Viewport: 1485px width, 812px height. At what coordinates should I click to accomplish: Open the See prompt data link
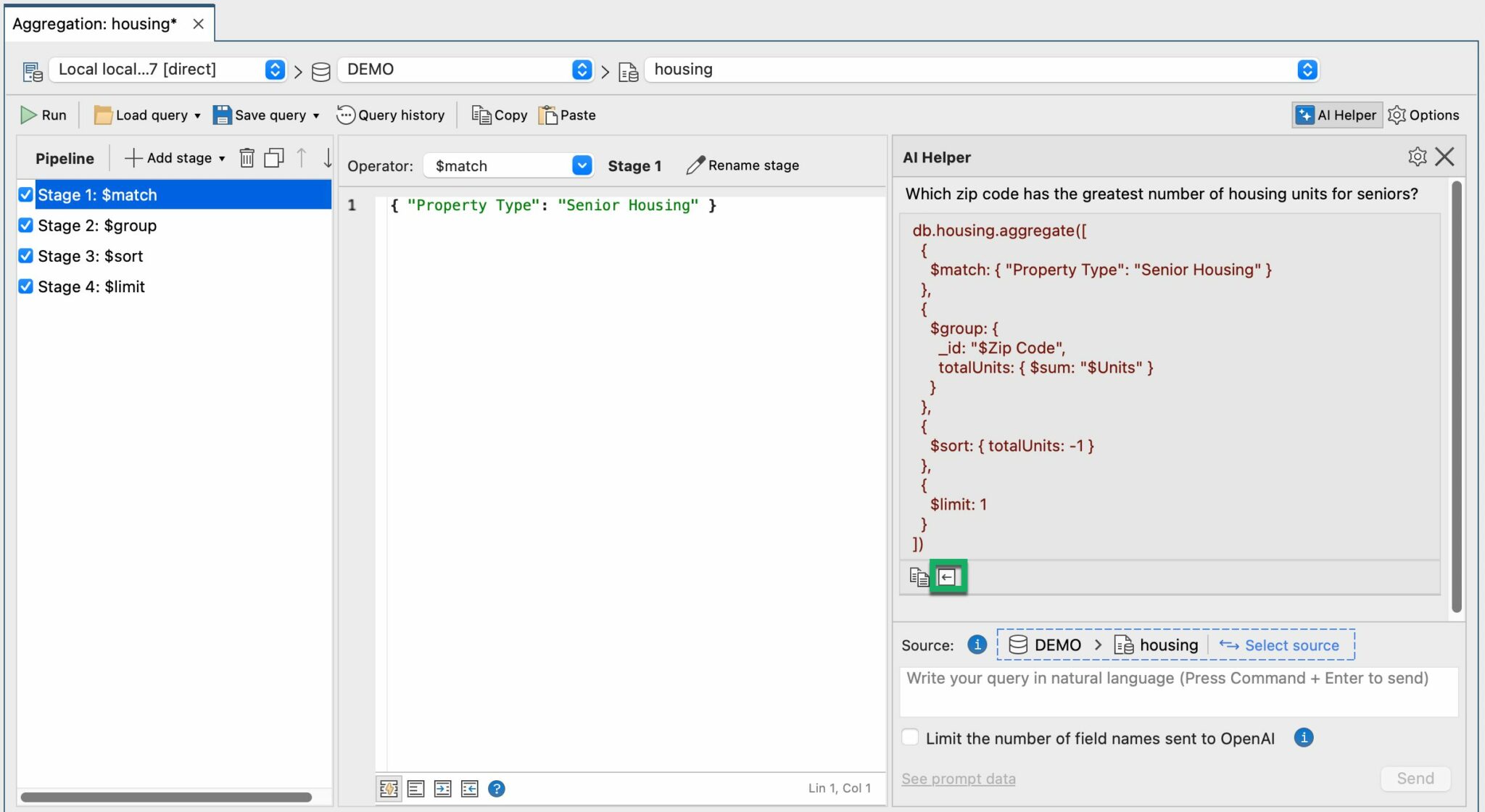pyautogui.click(x=958, y=779)
